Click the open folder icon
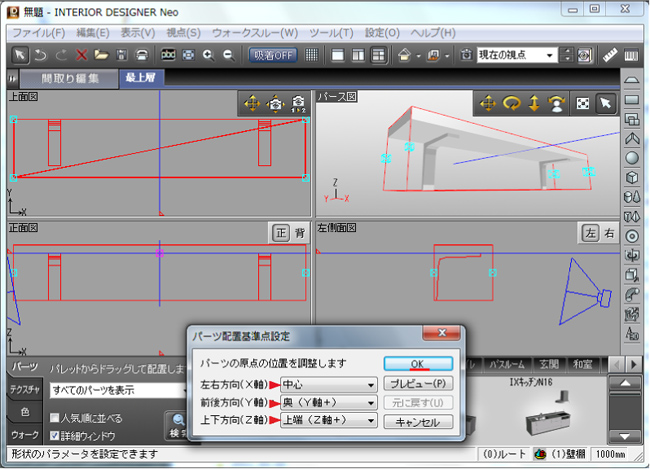This screenshot has height=469, width=650. tap(101, 55)
